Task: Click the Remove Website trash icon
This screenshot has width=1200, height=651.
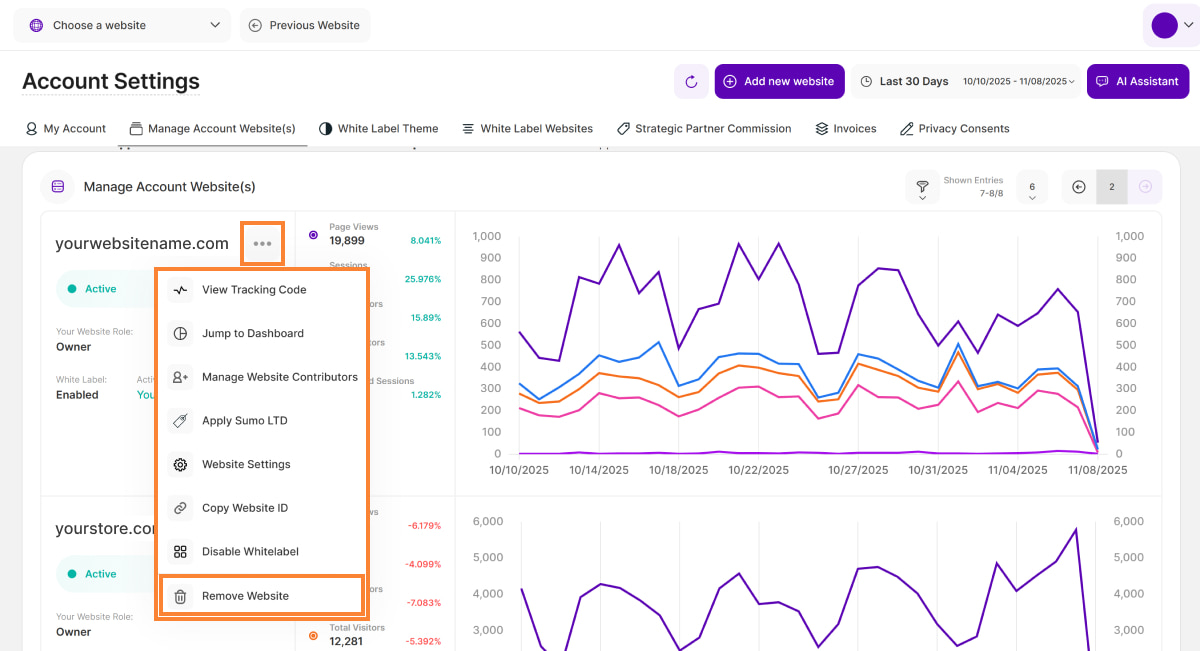Action: [x=180, y=596]
